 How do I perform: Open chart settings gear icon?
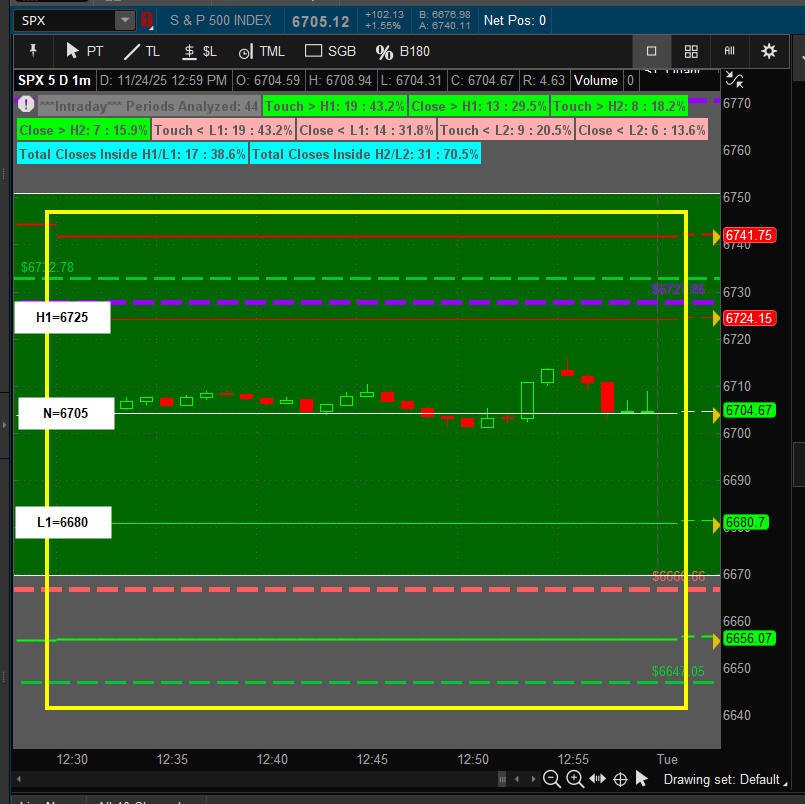click(769, 51)
